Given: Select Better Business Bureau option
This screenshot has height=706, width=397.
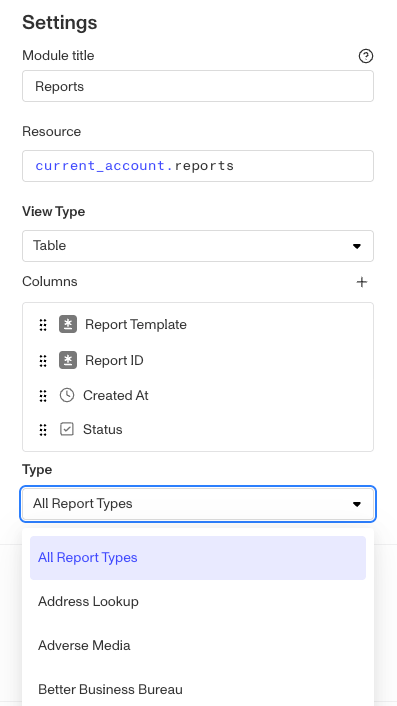Looking at the screenshot, I should (198, 689).
